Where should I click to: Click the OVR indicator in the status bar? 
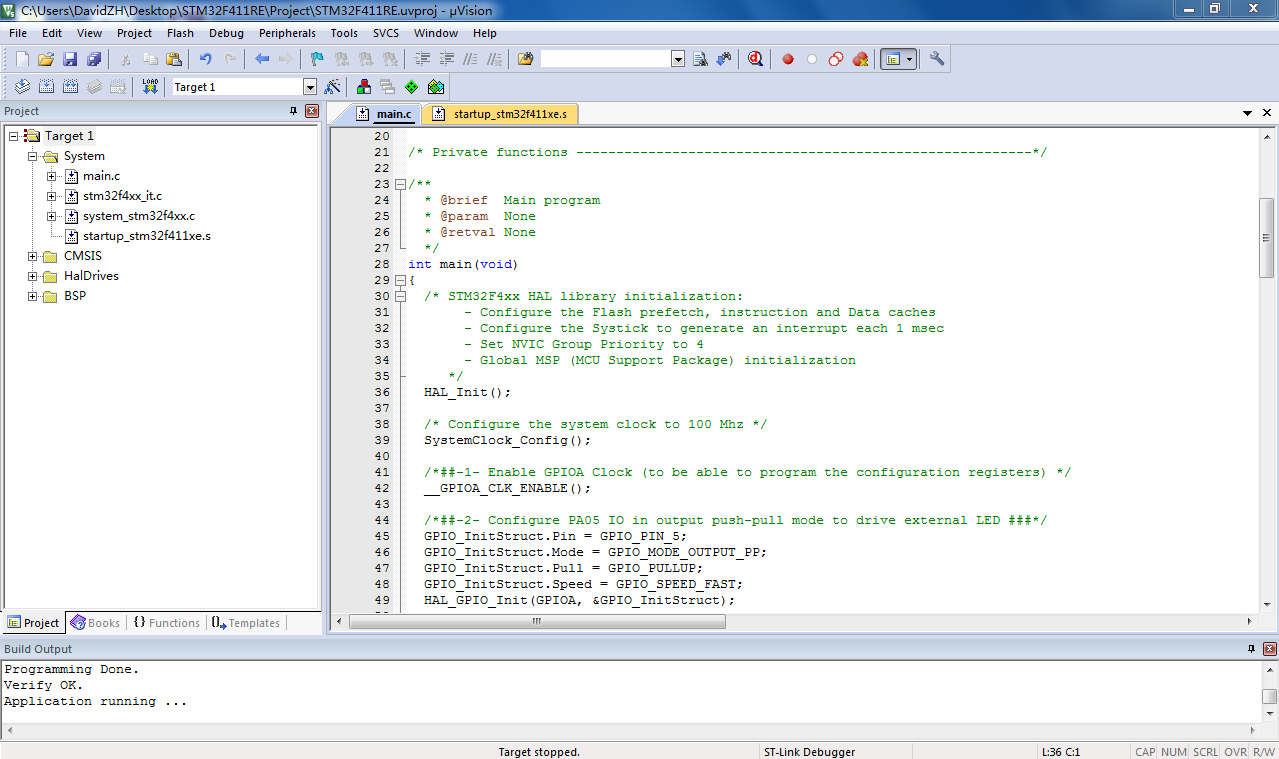[x=1235, y=752]
